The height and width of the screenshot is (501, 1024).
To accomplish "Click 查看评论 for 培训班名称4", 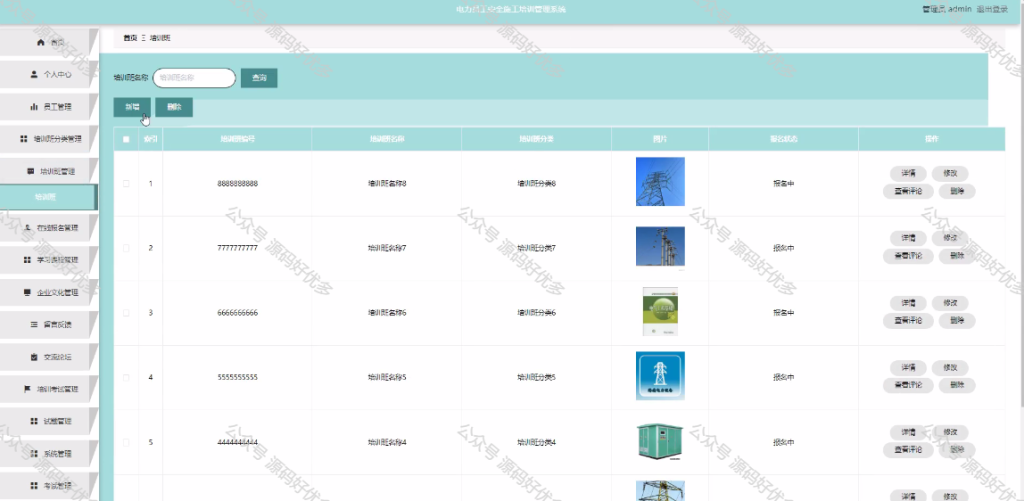I will click(908, 450).
